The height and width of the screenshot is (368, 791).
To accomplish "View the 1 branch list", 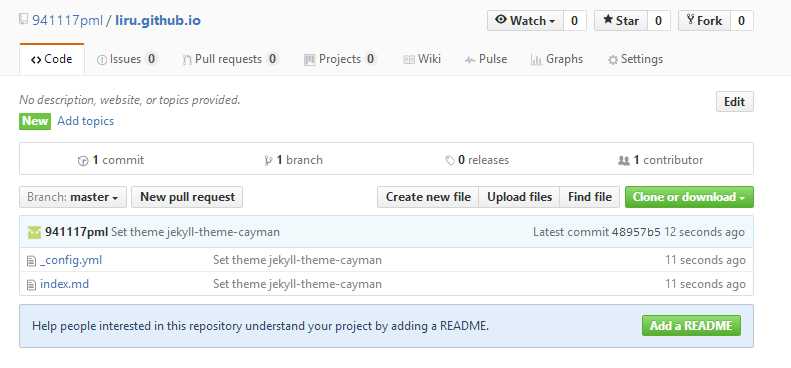I will (294, 160).
